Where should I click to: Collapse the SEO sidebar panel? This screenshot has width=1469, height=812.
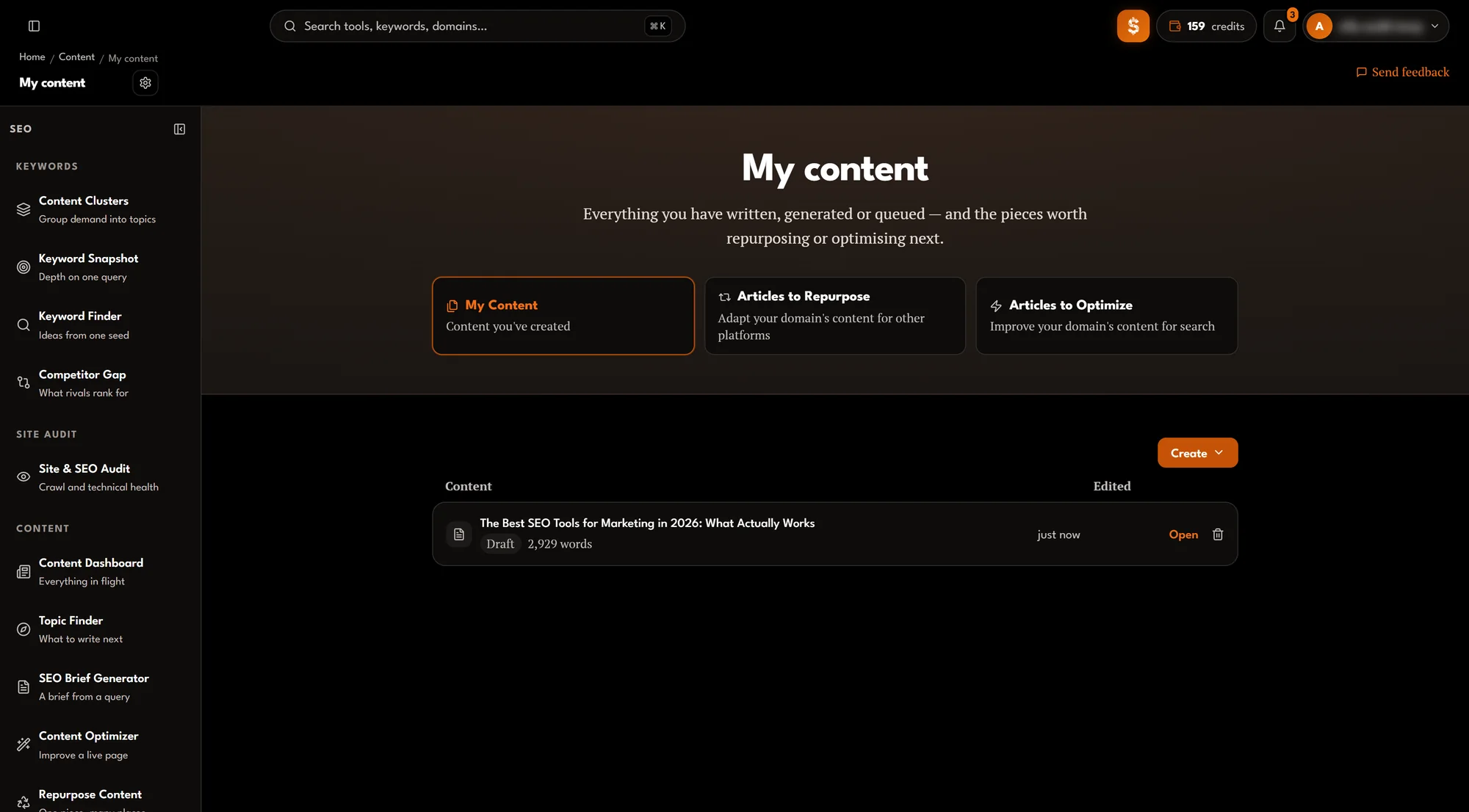coord(179,129)
